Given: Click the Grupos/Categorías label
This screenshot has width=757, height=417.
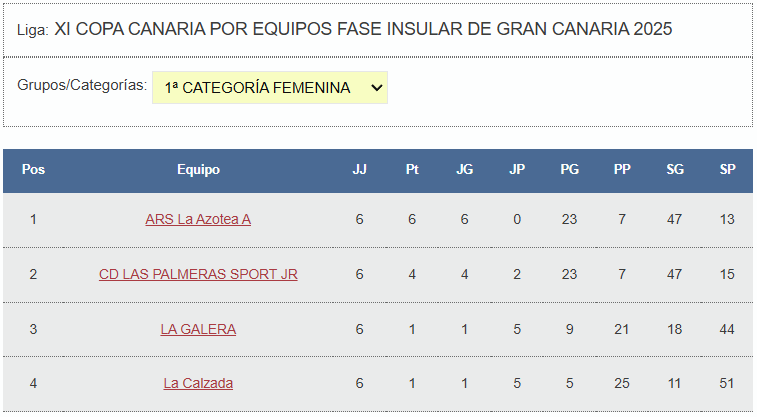Looking at the screenshot, I should click(82, 85).
